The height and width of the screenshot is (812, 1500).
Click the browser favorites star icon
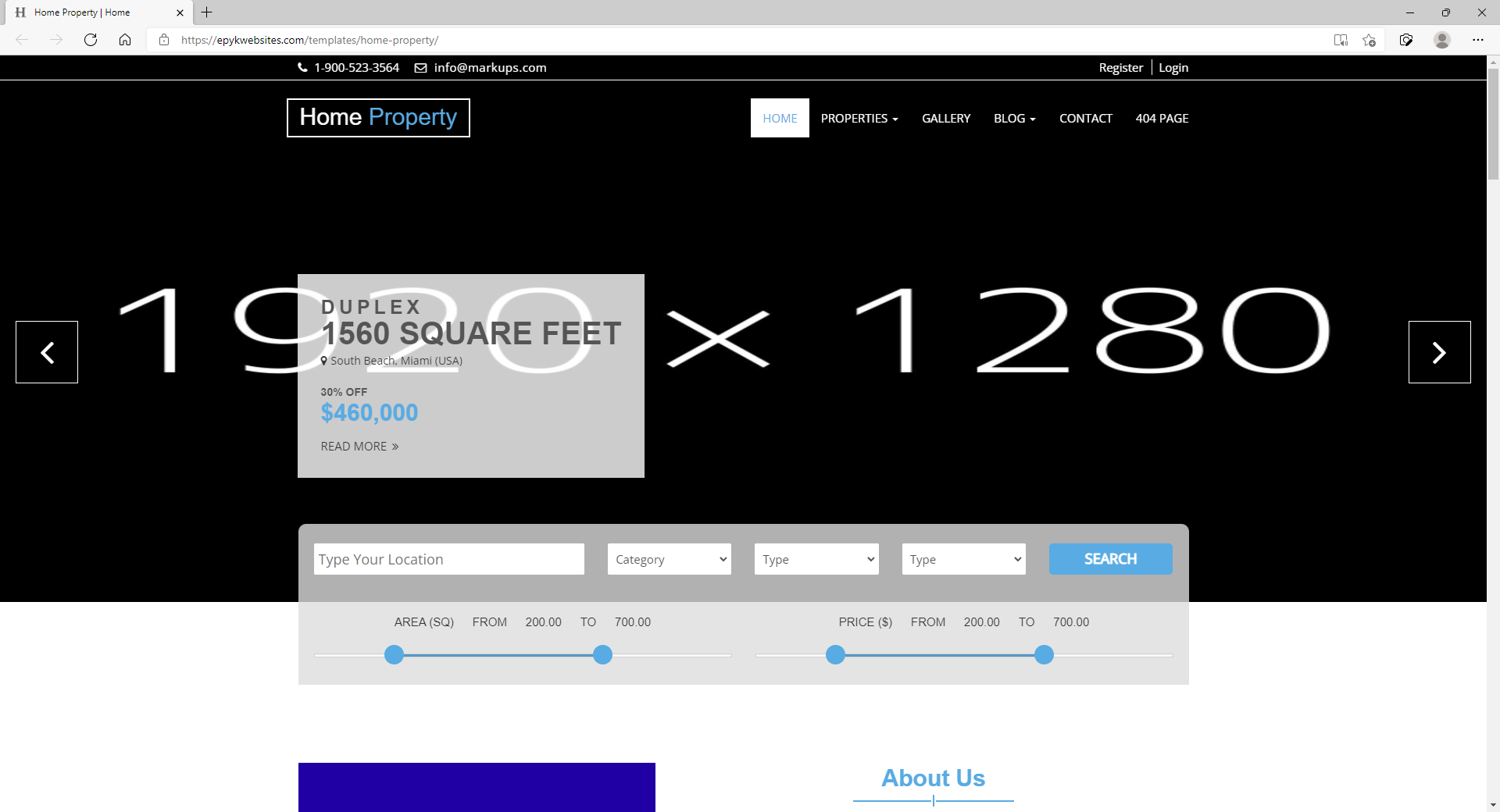1368,40
